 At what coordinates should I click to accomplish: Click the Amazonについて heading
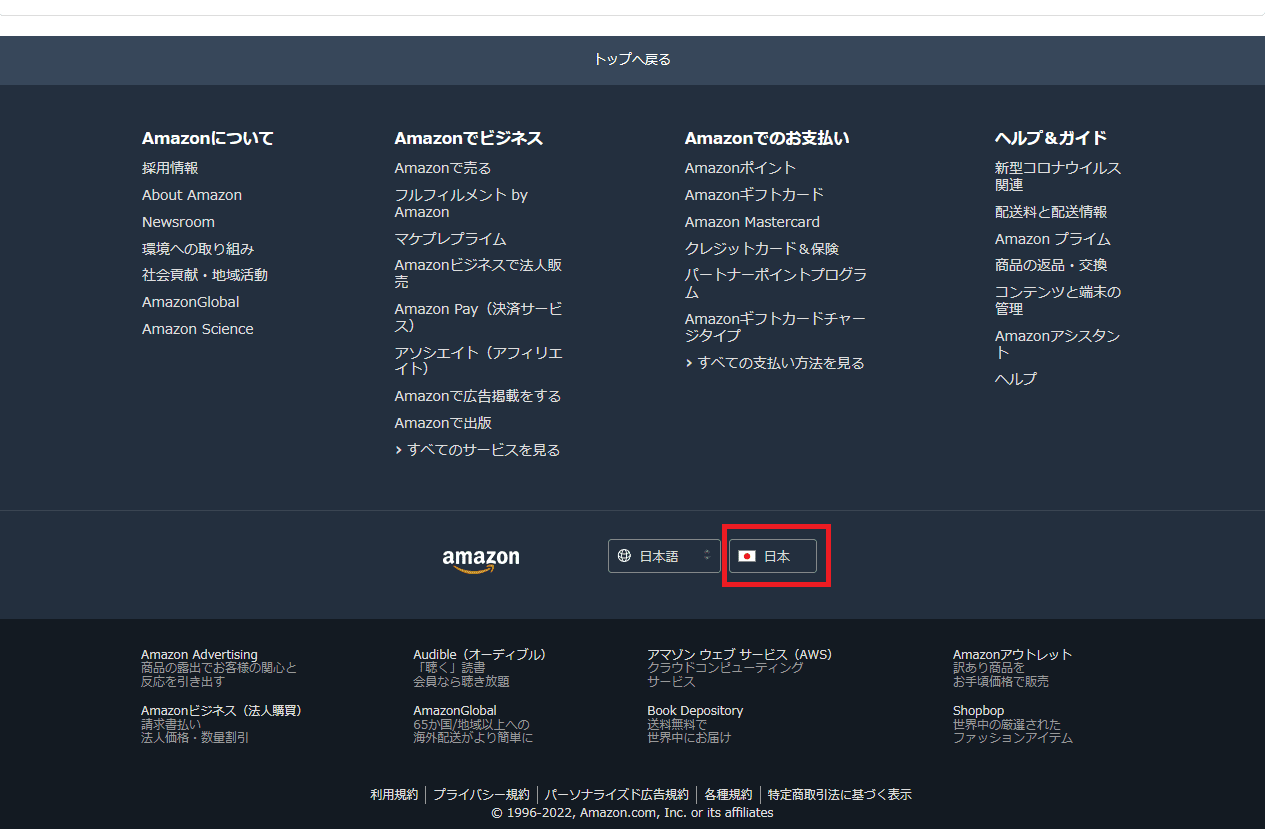tap(208, 138)
